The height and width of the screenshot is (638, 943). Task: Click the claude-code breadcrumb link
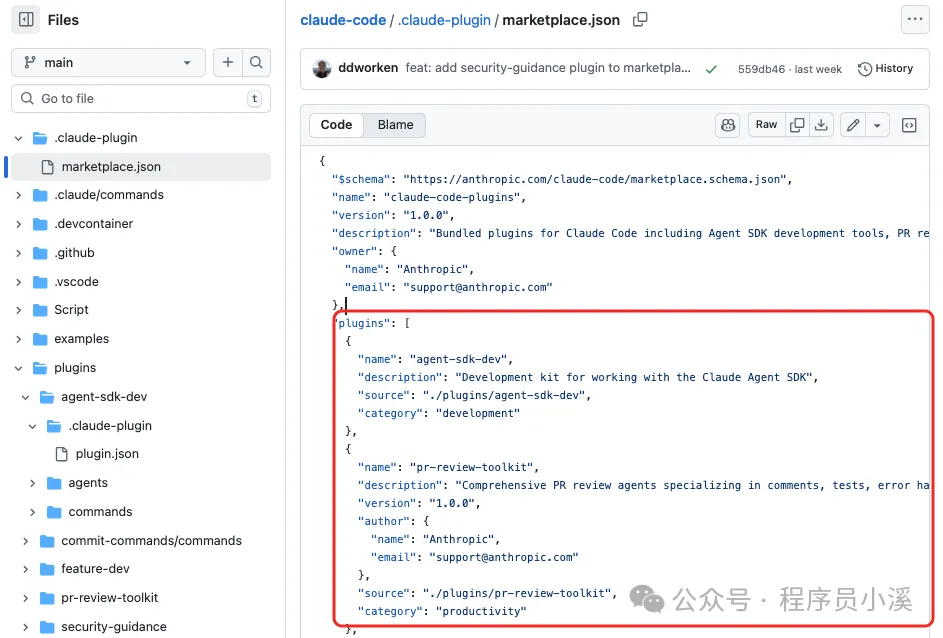tap(343, 20)
